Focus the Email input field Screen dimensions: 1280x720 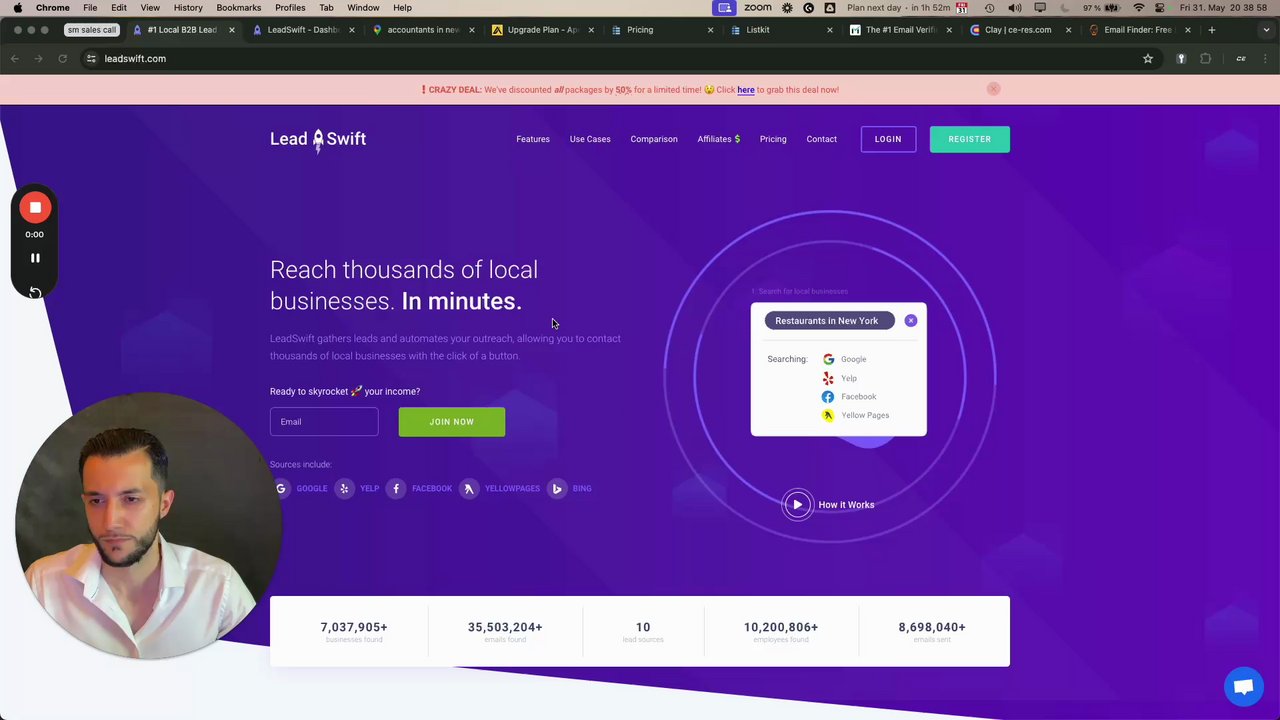[x=324, y=422]
